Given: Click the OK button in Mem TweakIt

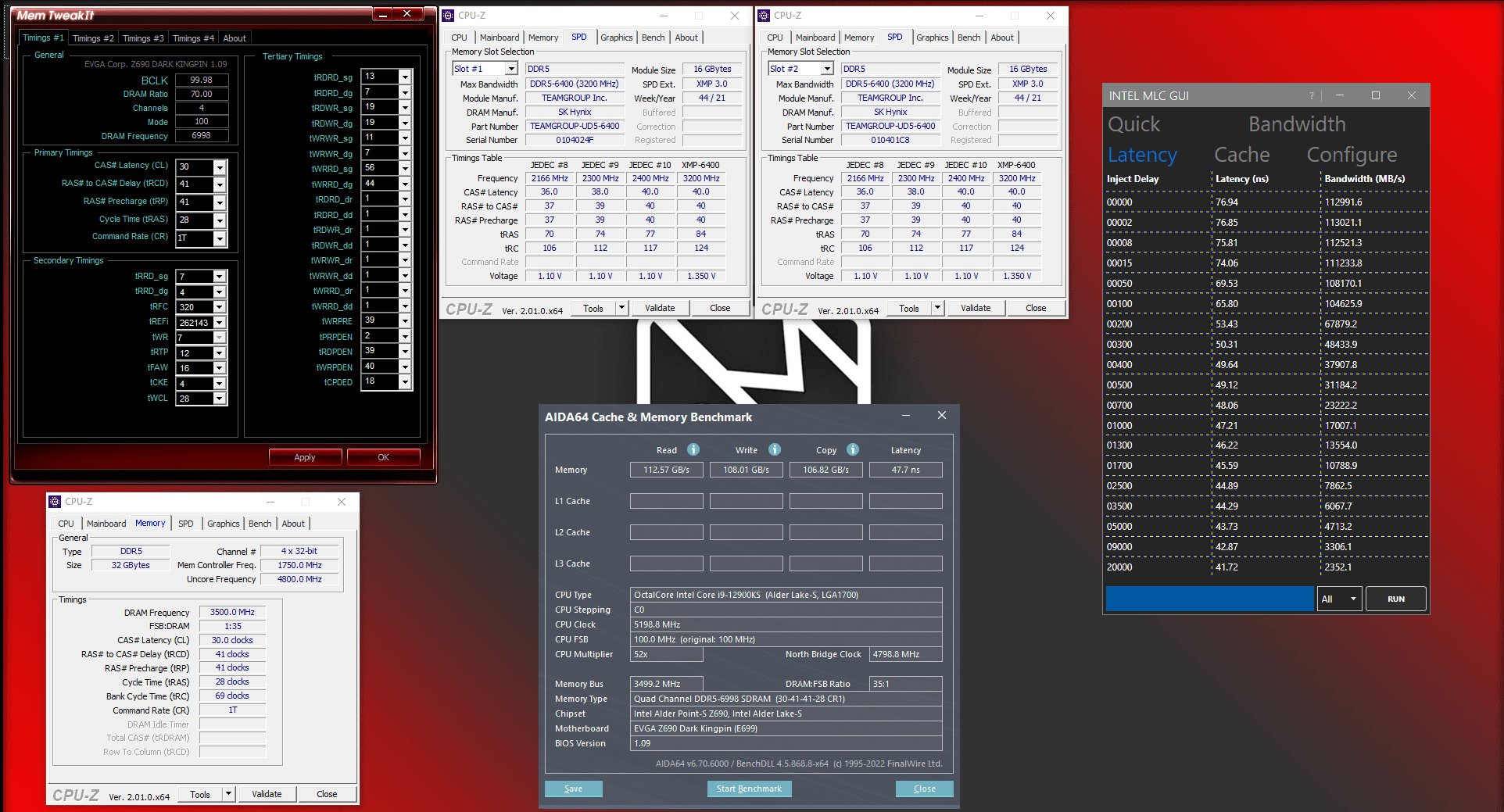Looking at the screenshot, I should point(383,457).
